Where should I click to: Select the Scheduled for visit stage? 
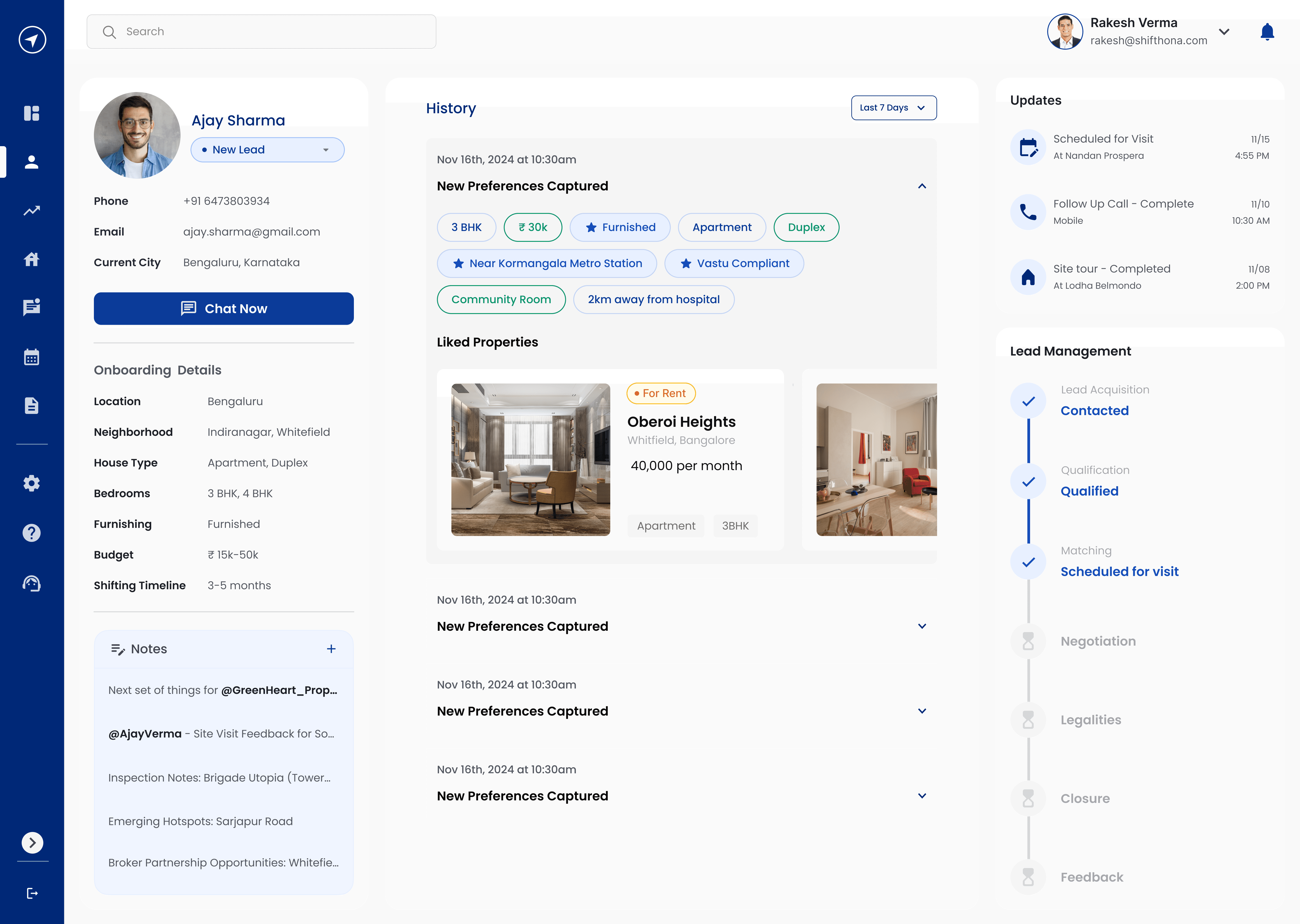pyautogui.click(x=1119, y=571)
